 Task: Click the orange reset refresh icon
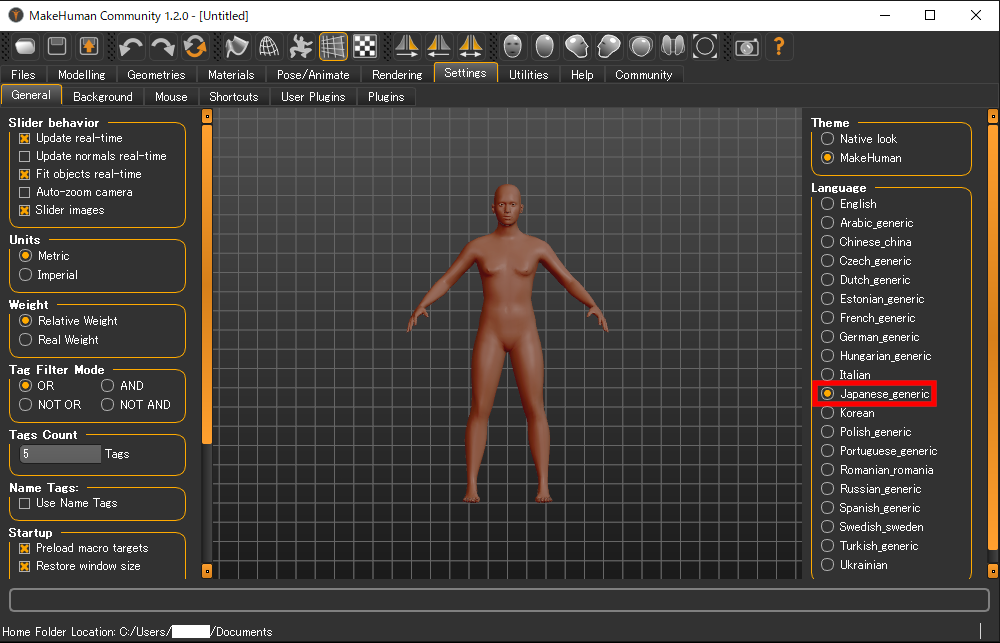(195, 46)
